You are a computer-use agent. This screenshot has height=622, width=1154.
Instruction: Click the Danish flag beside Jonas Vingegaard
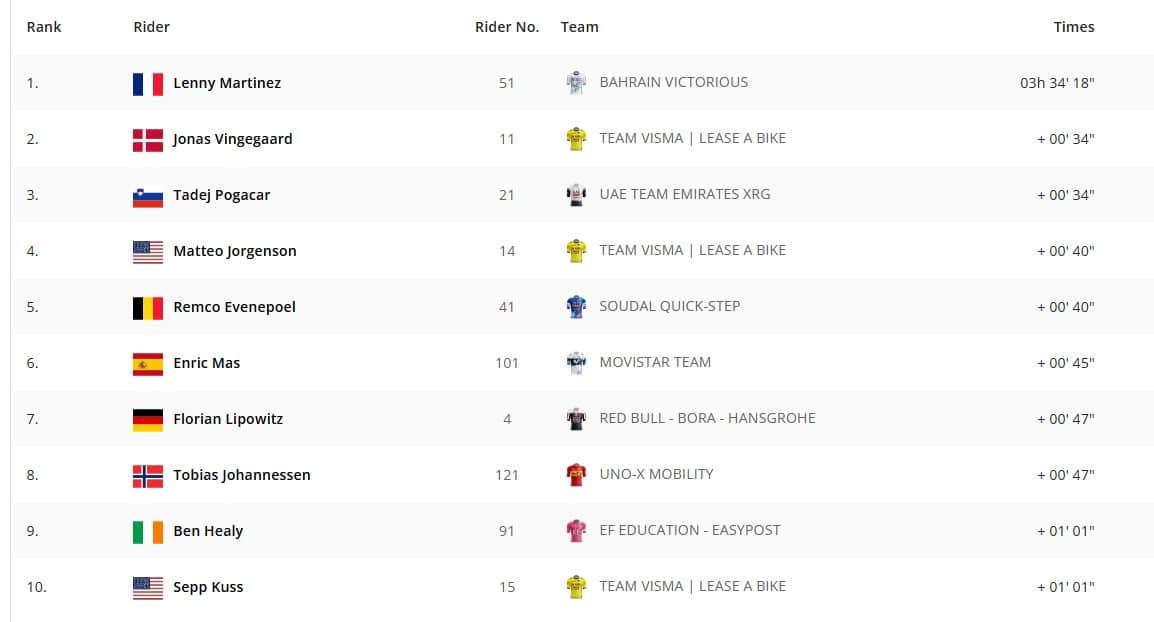(x=148, y=140)
